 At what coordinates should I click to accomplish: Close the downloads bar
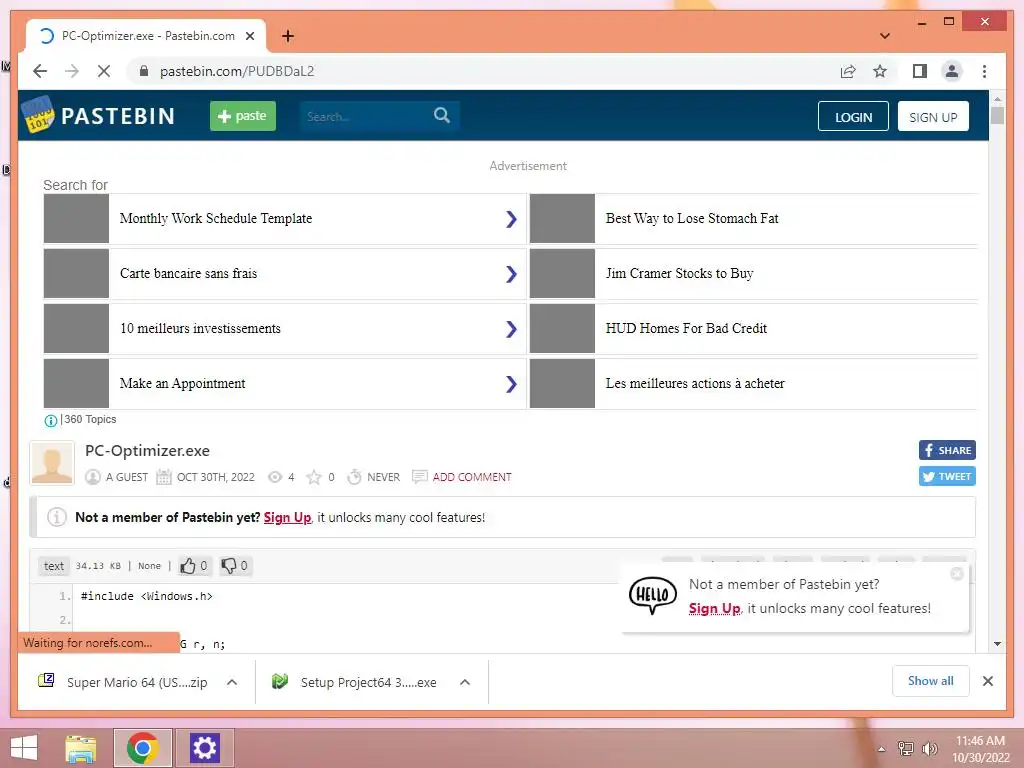tap(987, 681)
